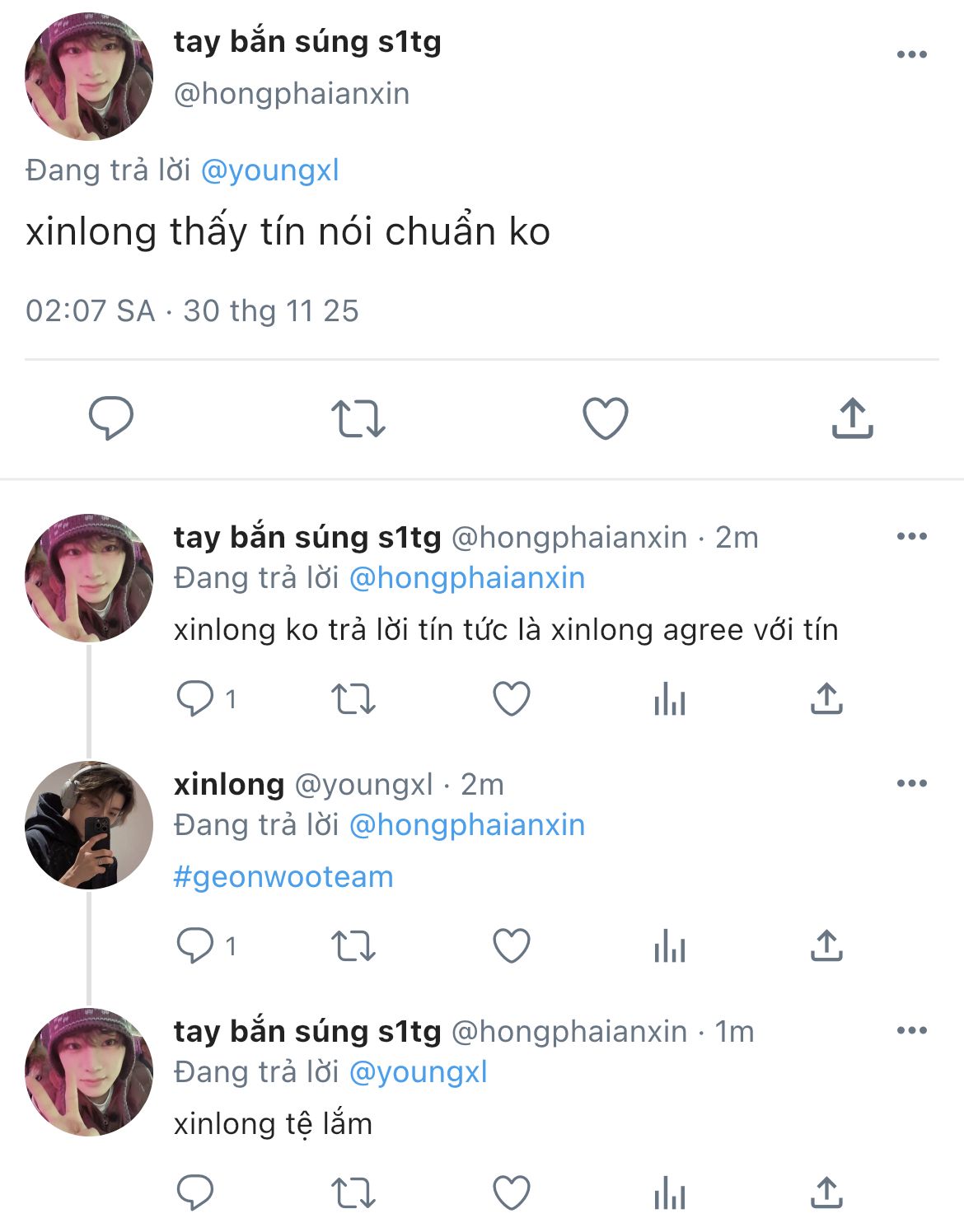
Task: Open more options on 'xinlong tệ lắm' reply
Action: (911, 1030)
